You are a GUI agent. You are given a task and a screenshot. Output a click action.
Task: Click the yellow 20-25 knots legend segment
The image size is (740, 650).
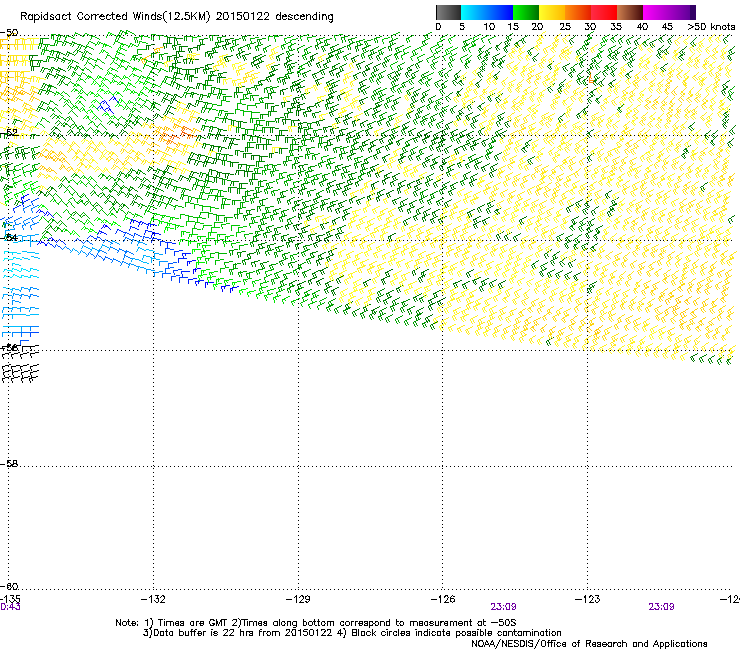tap(552, 12)
